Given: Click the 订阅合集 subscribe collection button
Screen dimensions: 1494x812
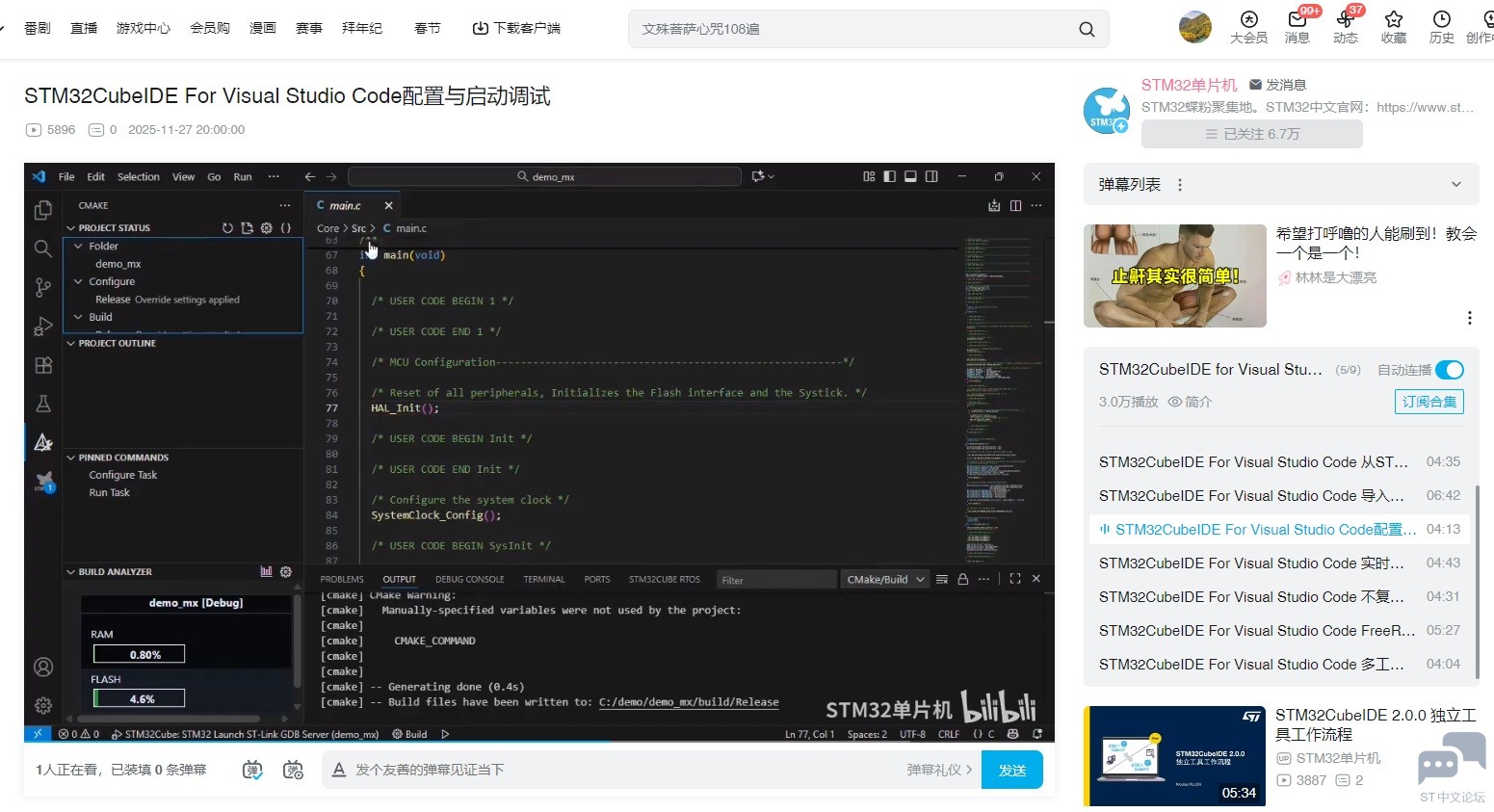Looking at the screenshot, I should 1428,402.
